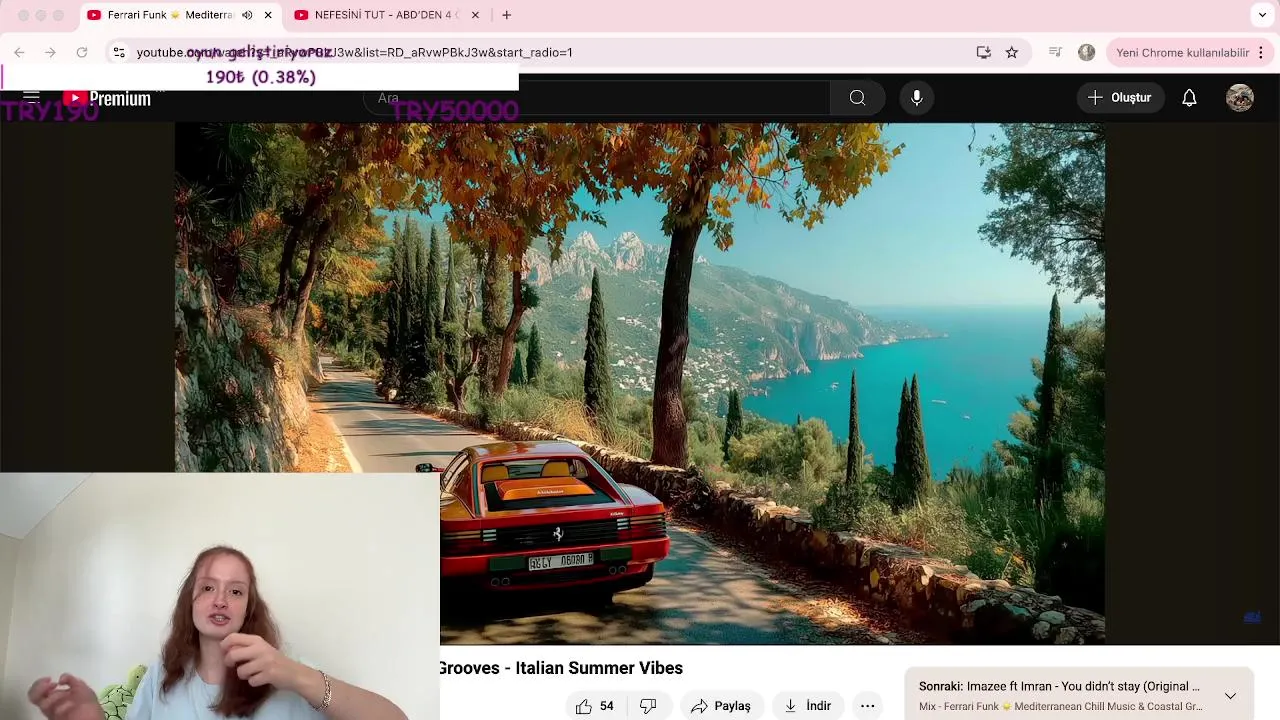
Task: Start voice search with microphone icon
Action: [x=916, y=97]
